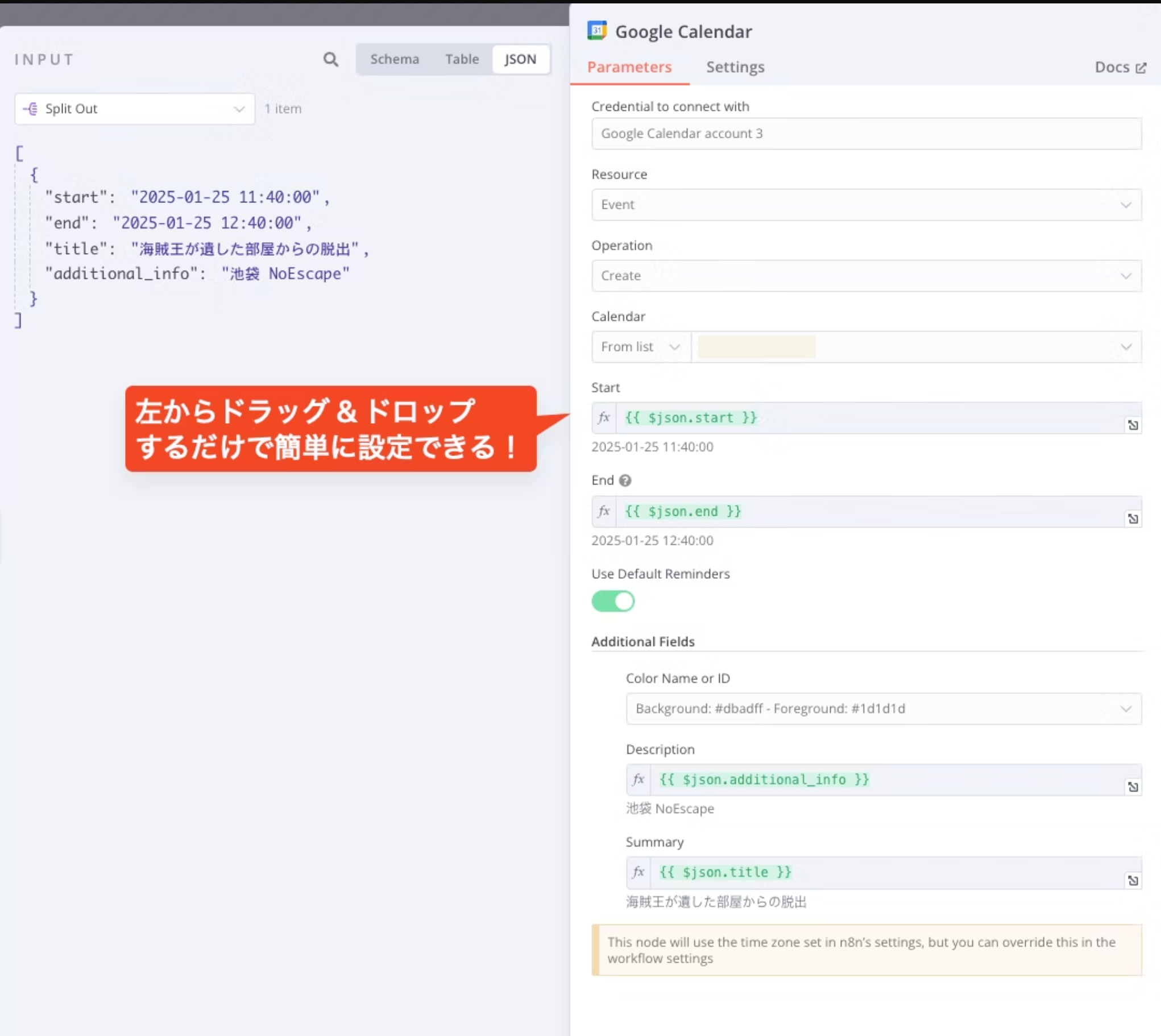Expand the Resource Event dropdown
Viewport: 1161px width, 1036px height.
[x=865, y=205]
